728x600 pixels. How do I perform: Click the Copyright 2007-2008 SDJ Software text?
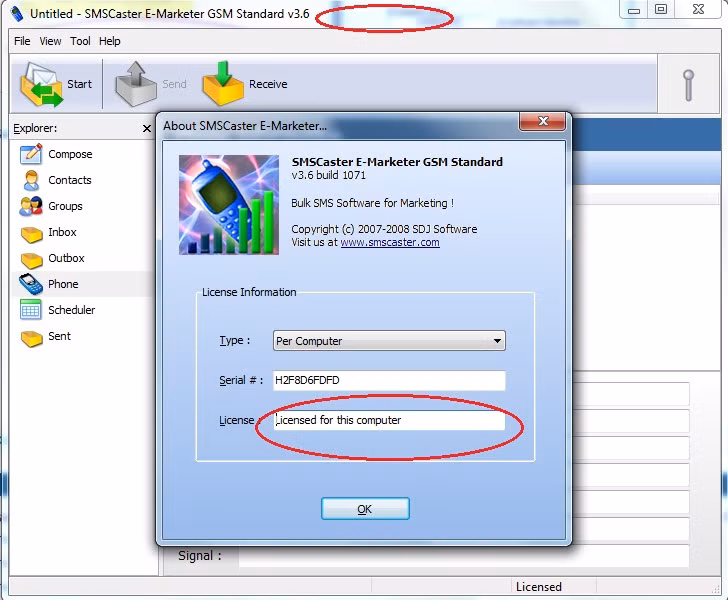click(x=384, y=229)
